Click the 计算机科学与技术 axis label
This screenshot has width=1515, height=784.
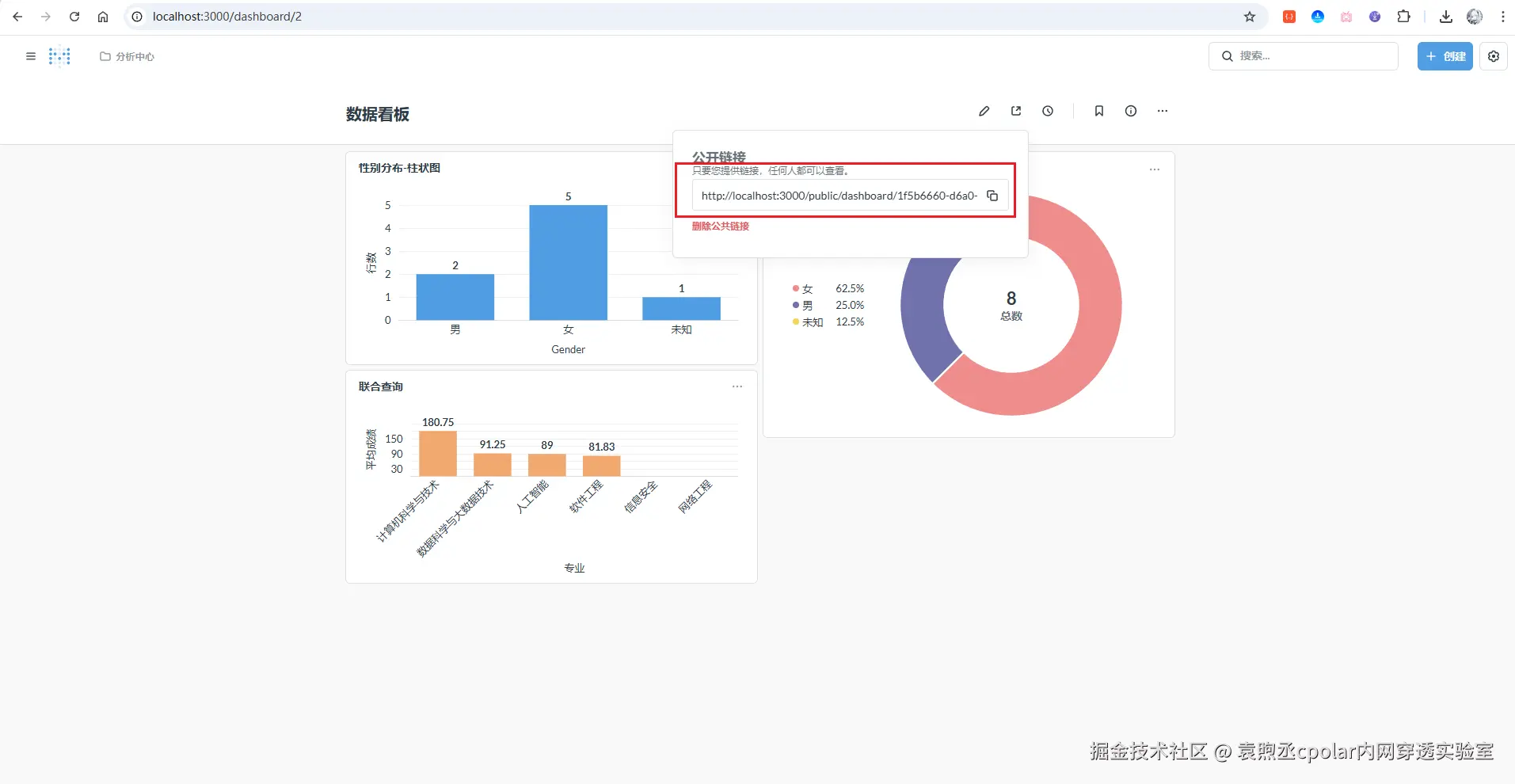[407, 512]
